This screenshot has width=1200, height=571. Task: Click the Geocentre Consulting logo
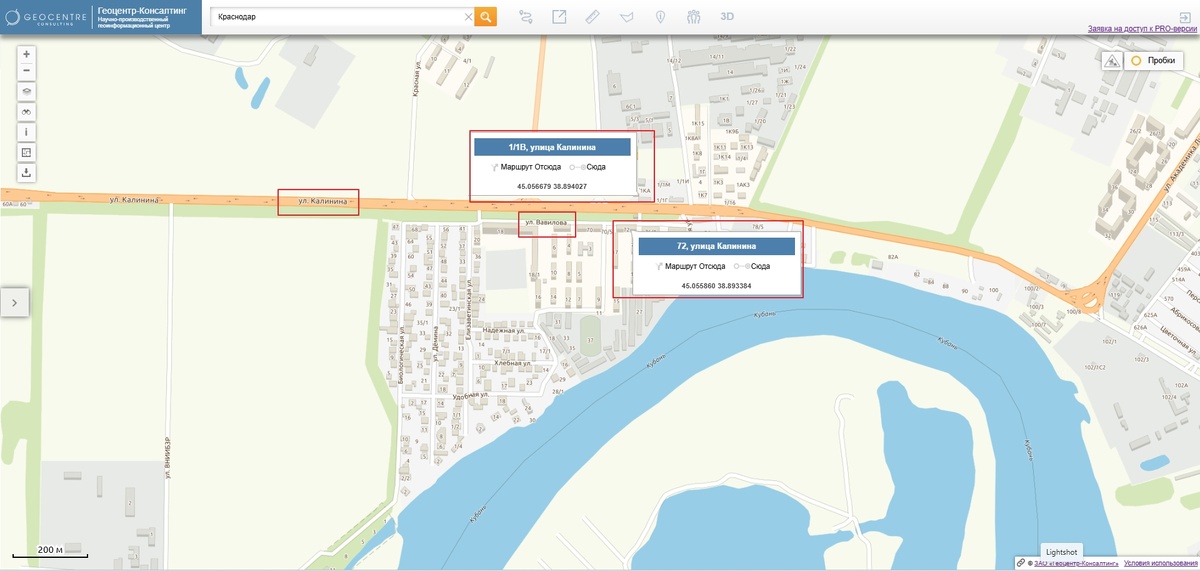(x=48, y=17)
